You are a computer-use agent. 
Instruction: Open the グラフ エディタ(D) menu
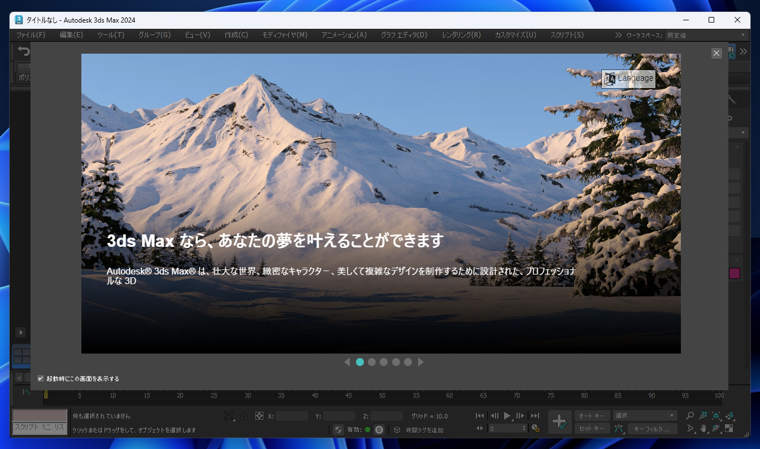click(404, 35)
